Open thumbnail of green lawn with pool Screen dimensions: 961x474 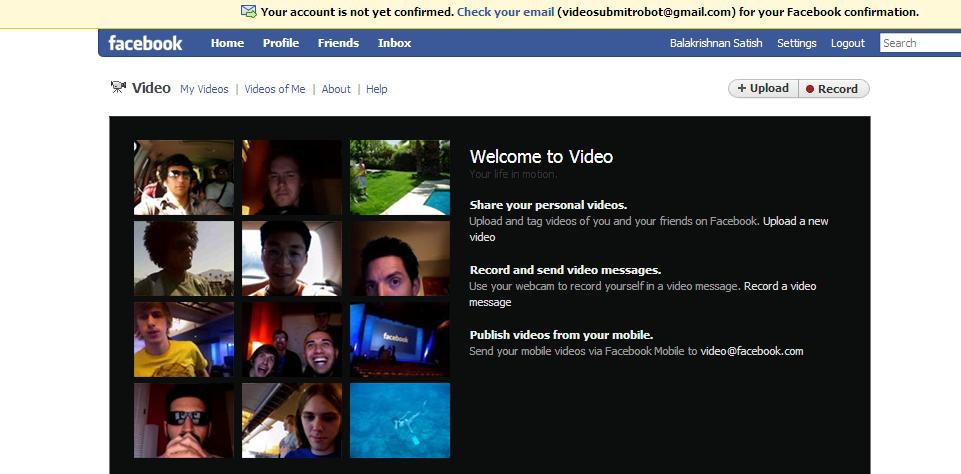coord(400,177)
